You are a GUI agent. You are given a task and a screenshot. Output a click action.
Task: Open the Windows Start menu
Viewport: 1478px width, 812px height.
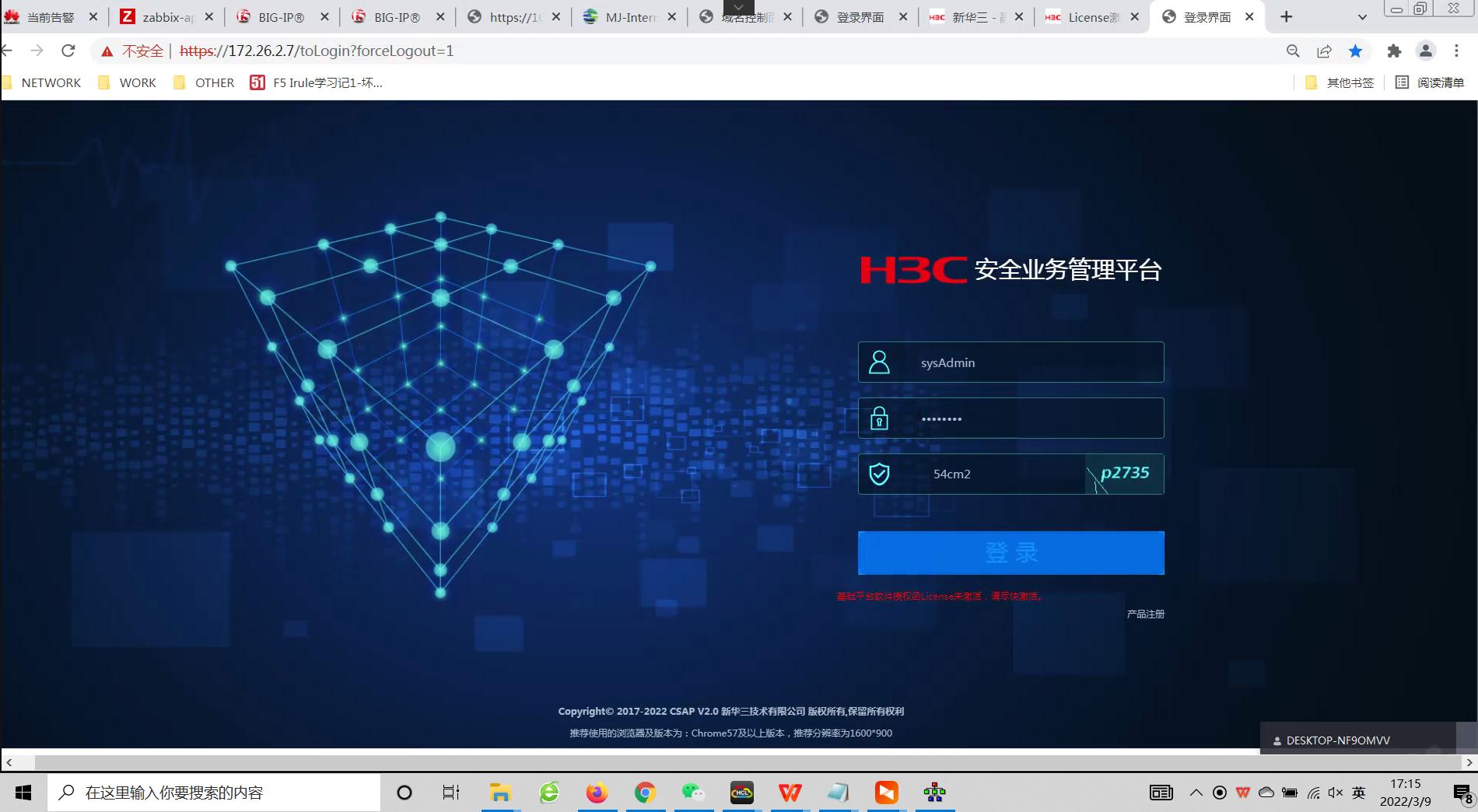tap(23, 793)
